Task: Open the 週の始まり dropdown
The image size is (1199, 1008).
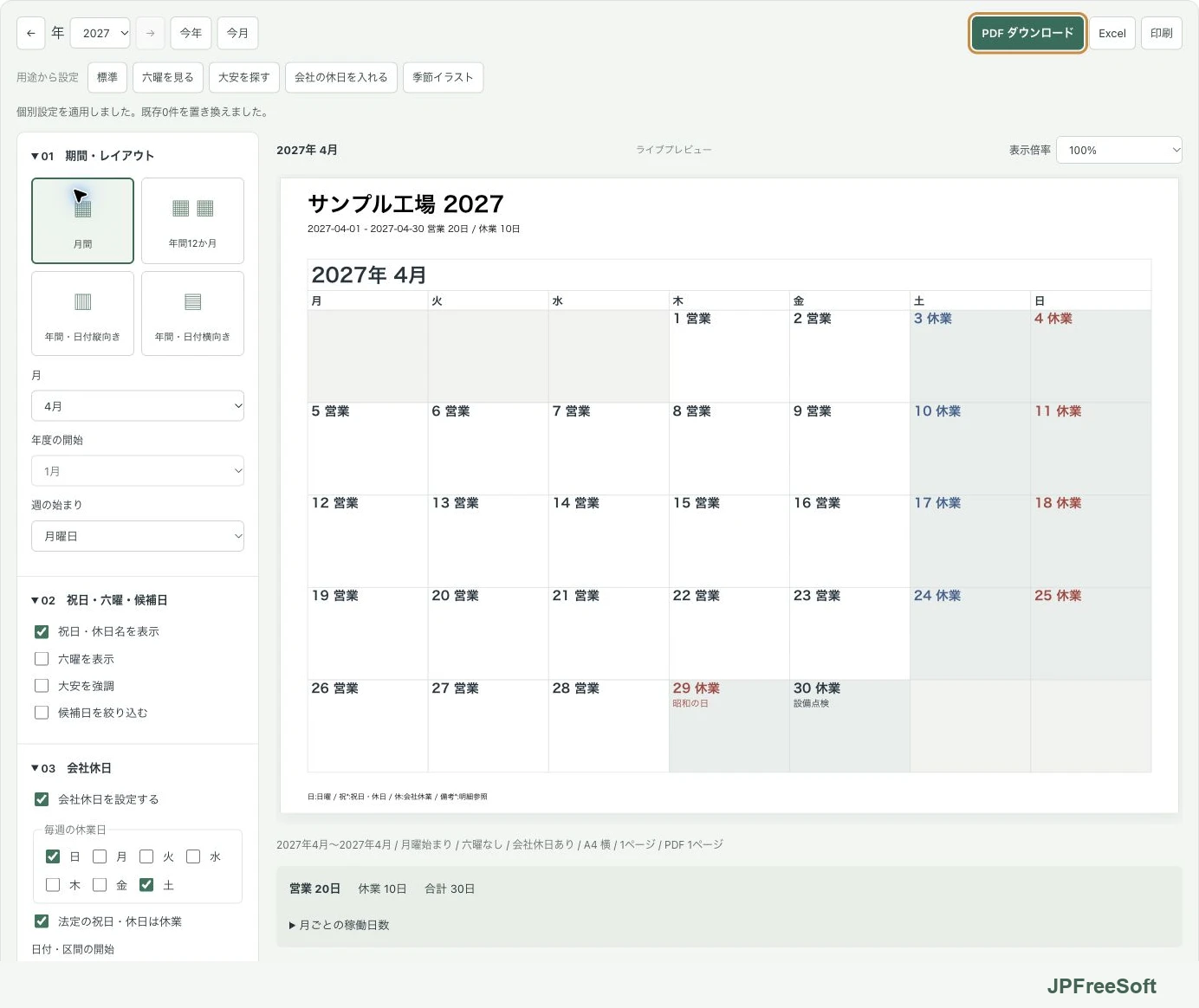Action: coord(138,536)
